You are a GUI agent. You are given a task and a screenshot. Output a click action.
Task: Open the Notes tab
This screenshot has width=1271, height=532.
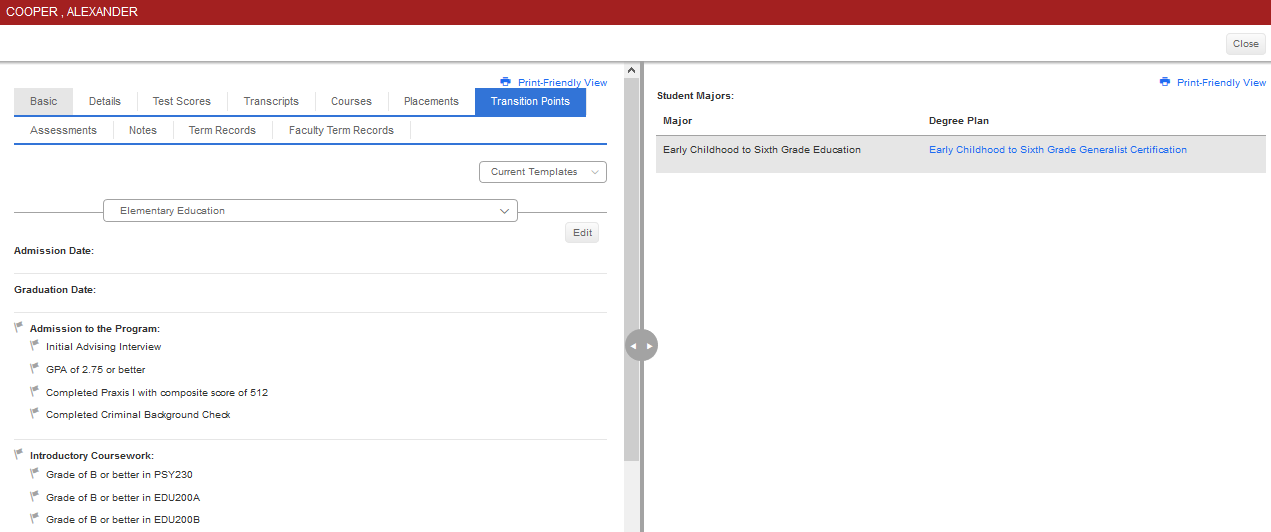[x=143, y=130]
